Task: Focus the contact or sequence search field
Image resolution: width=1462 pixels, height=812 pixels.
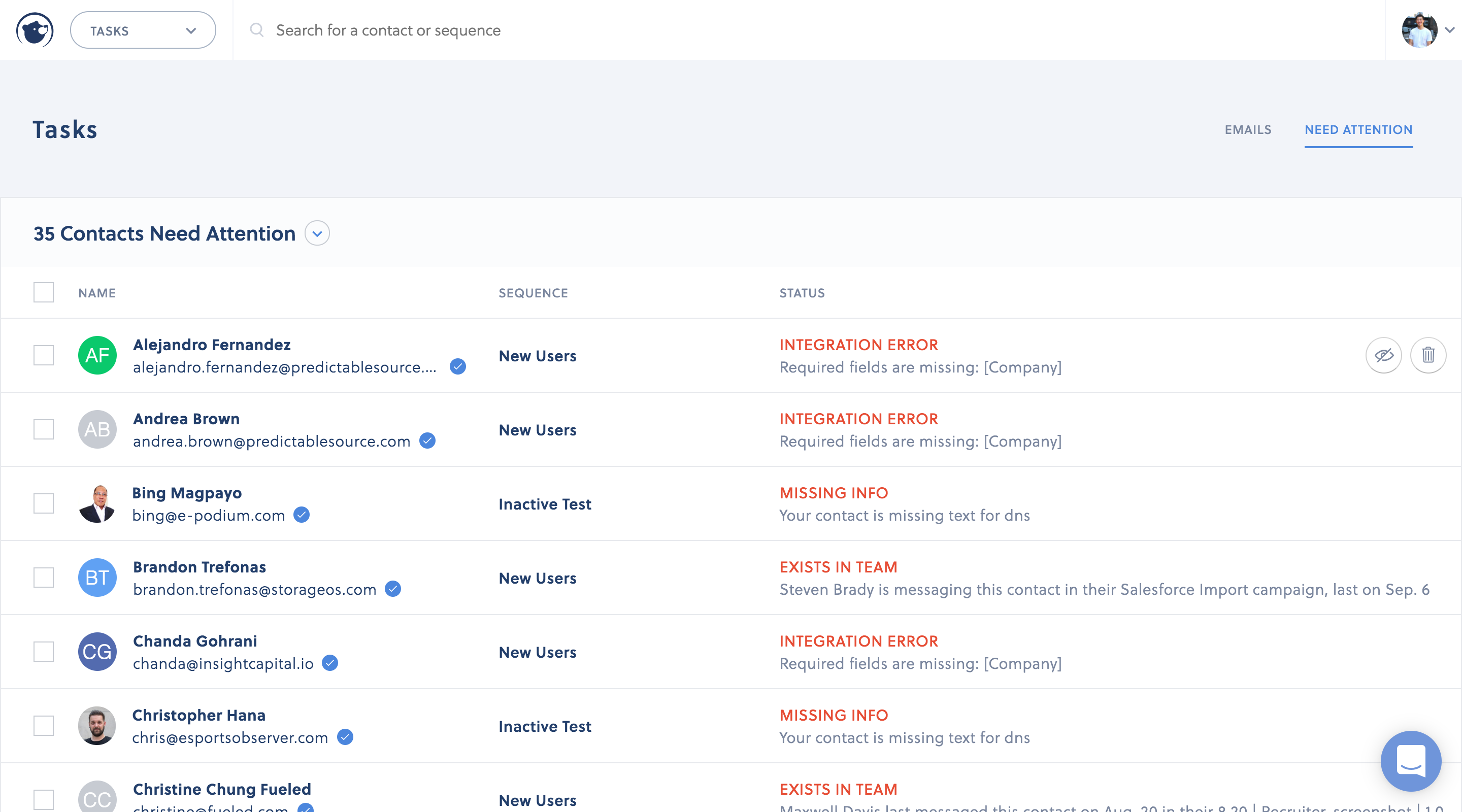Action: coord(388,30)
